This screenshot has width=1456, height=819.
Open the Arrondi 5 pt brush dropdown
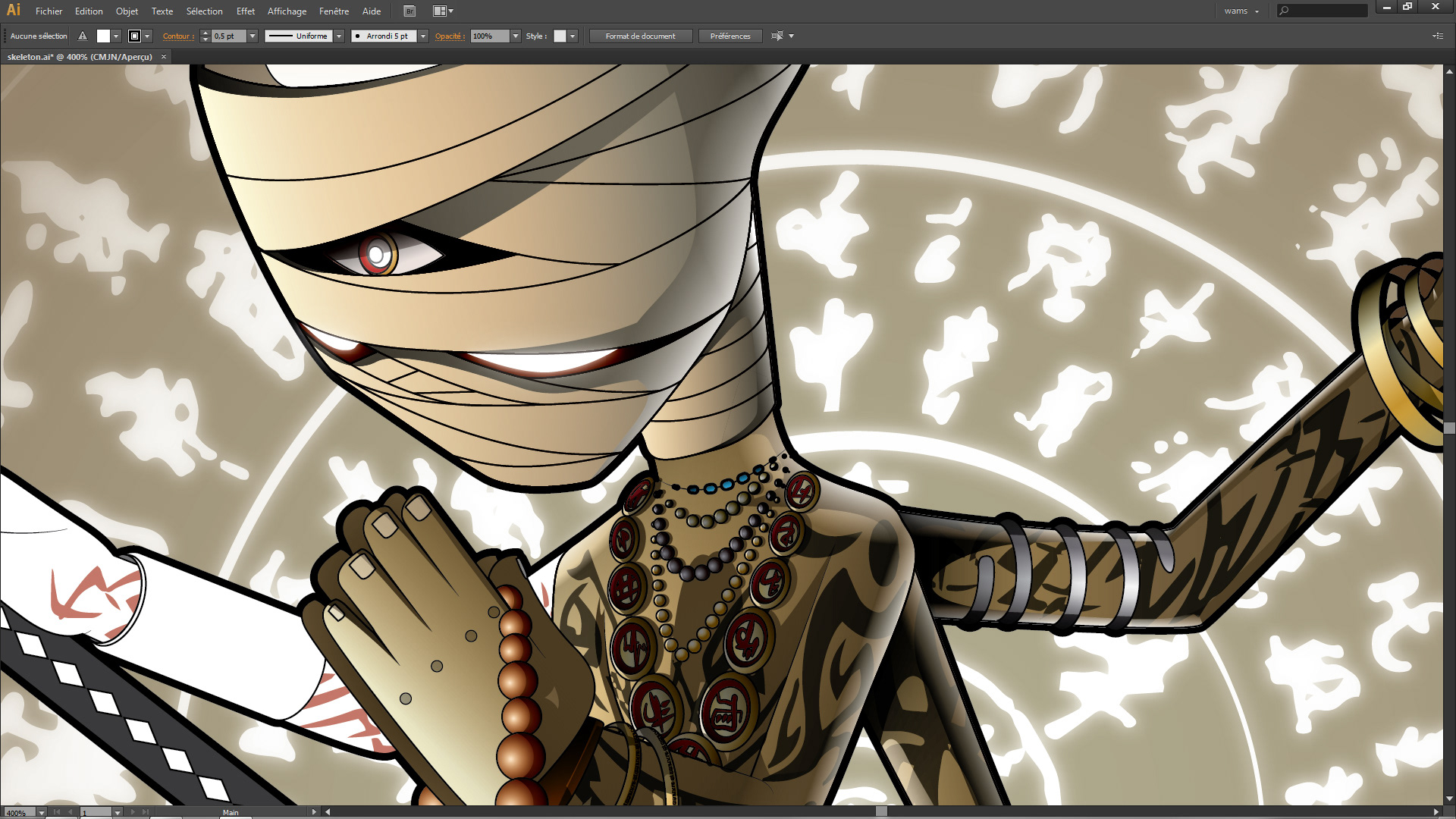tap(423, 36)
